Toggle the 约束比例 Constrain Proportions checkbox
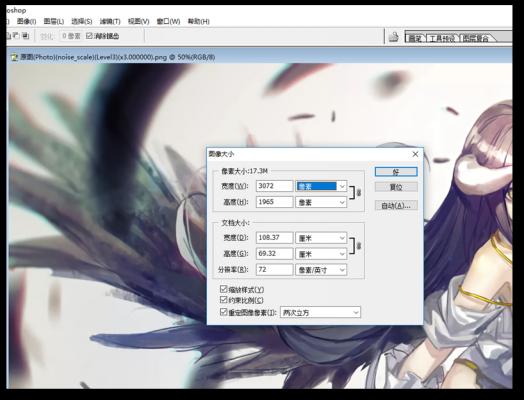The height and width of the screenshot is (400, 524). point(223,299)
